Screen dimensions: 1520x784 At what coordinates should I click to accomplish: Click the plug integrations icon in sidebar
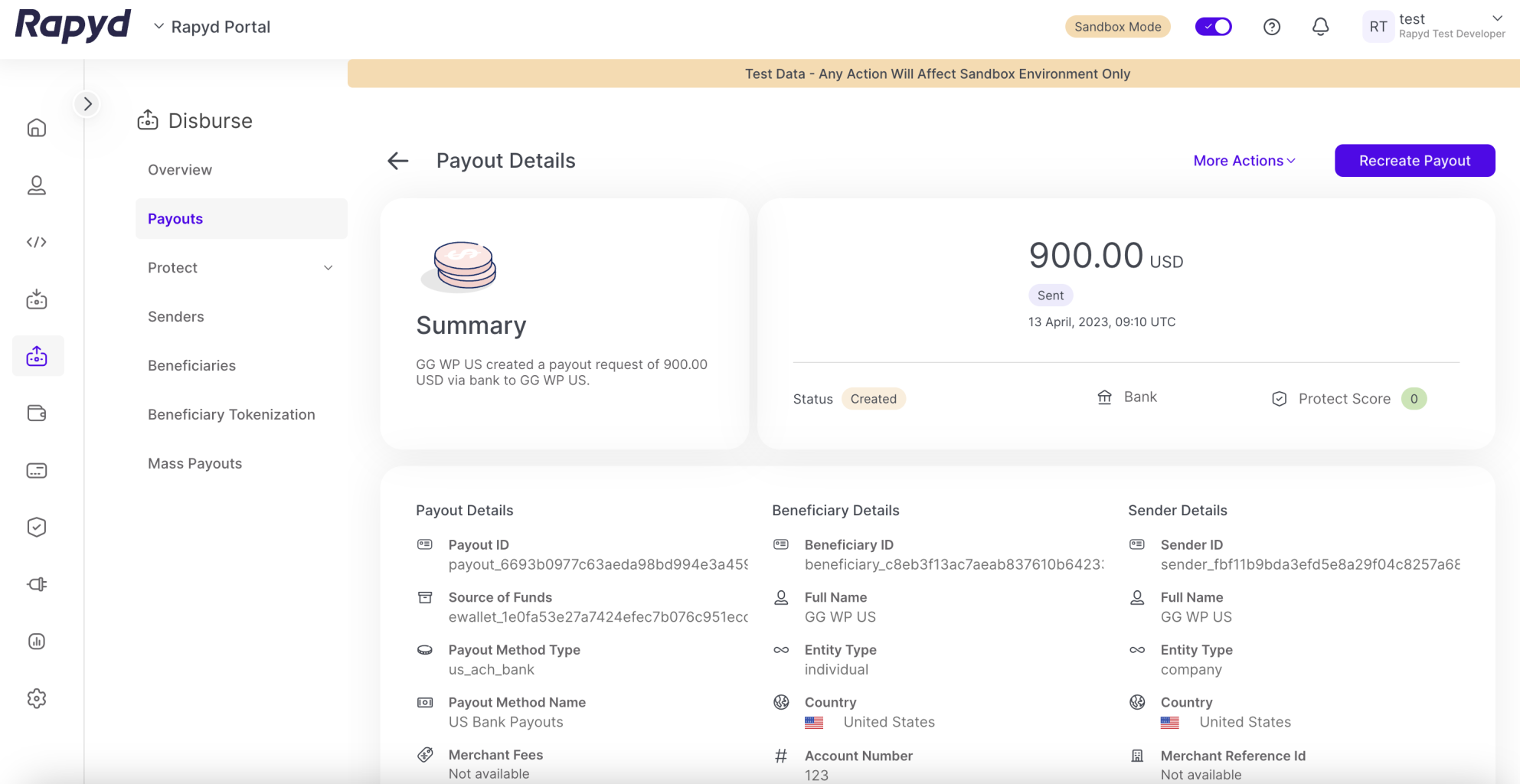[37, 584]
